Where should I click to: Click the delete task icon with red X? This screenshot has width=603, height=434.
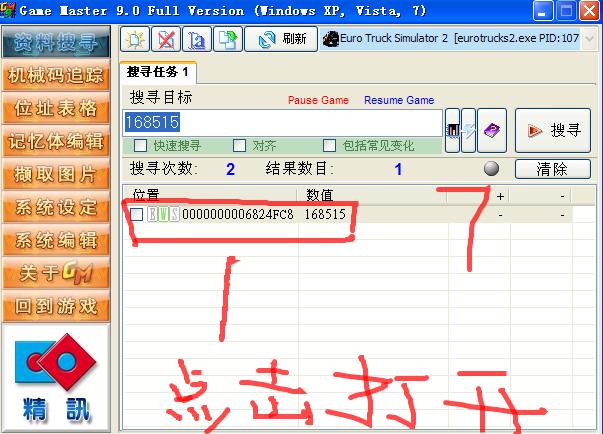click(165, 39)
